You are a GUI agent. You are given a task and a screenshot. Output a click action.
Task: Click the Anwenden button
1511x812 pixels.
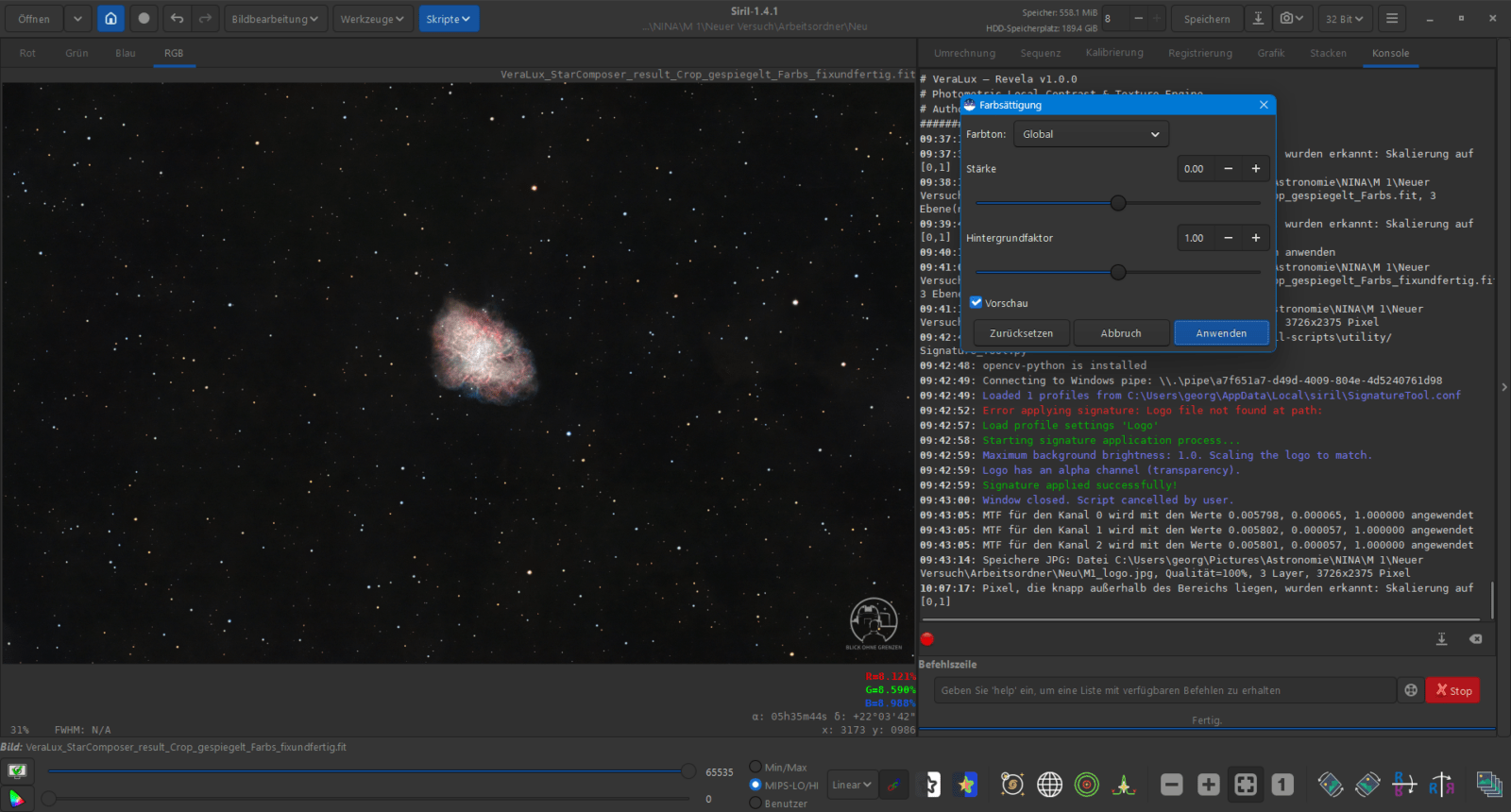click(1221, 333)
